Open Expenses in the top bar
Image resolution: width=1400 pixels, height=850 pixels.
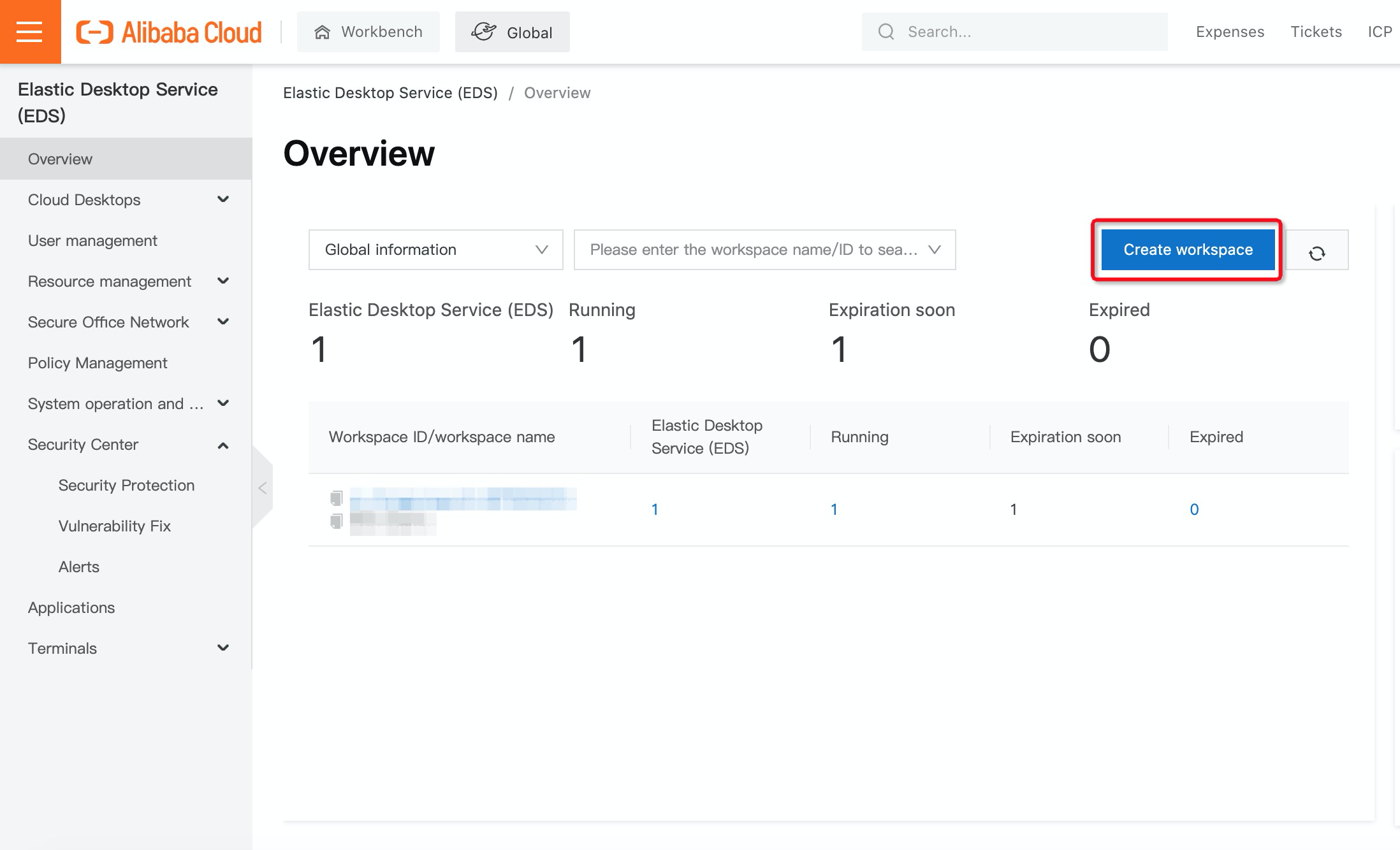coord(1230,32)
